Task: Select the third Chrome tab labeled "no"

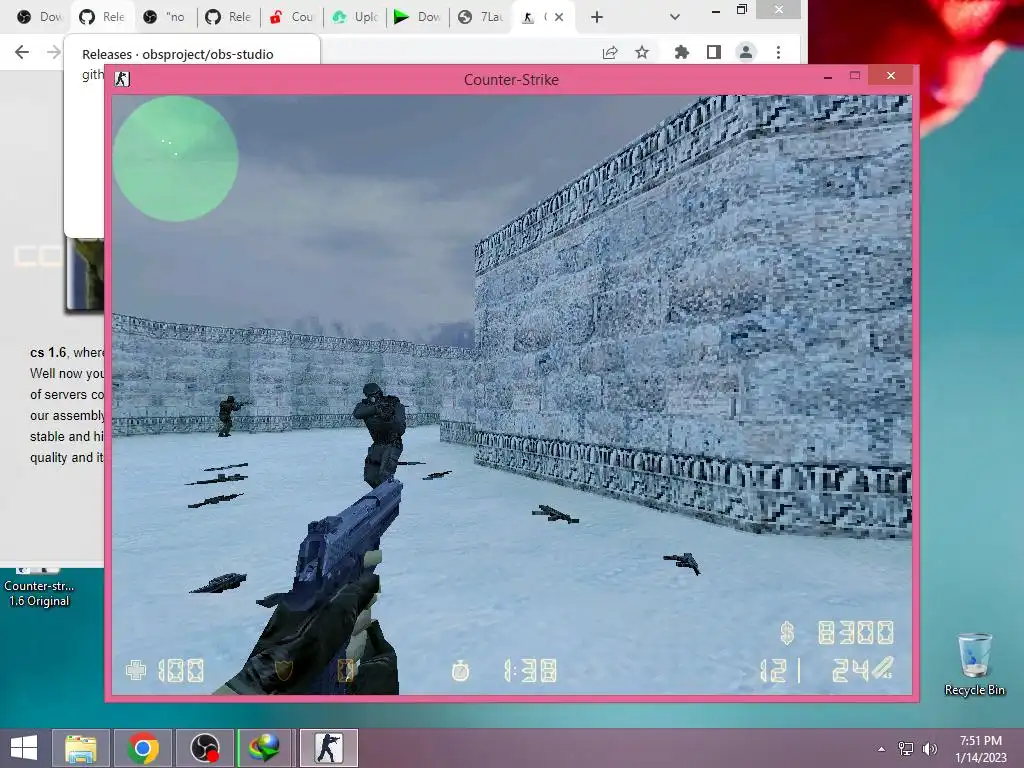Action: (165, 17)
